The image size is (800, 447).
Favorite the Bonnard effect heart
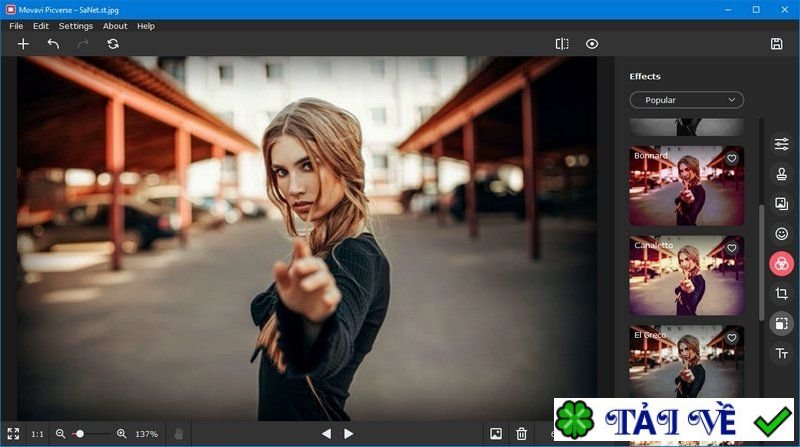tap(732, 158)
